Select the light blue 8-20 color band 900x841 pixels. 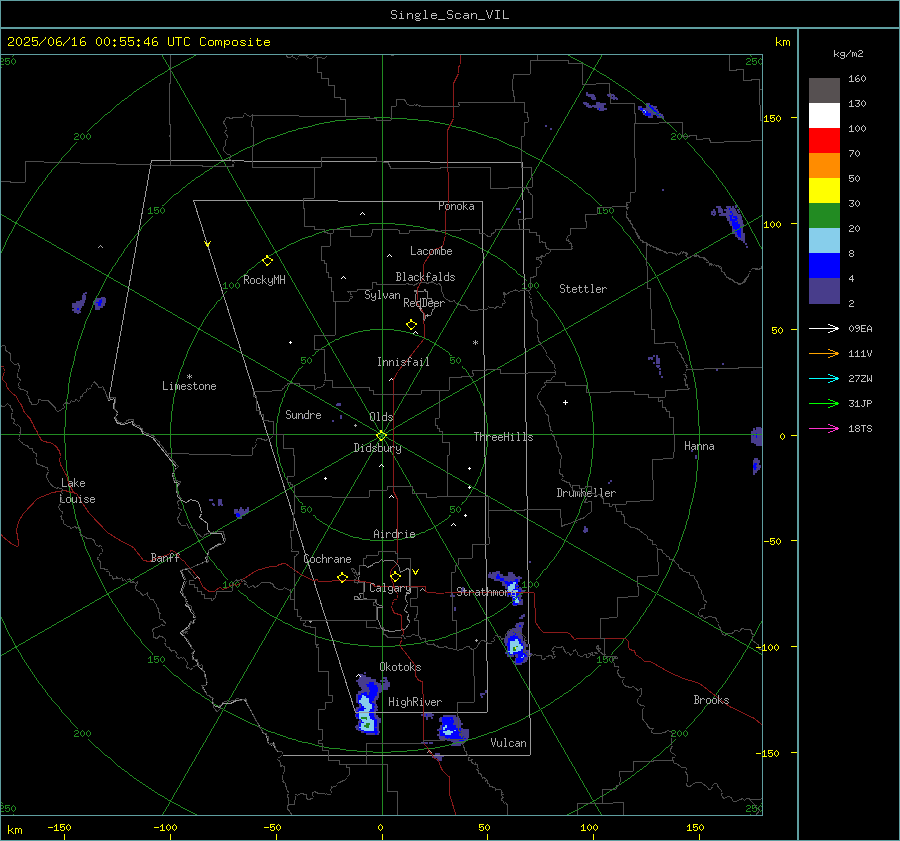click(x=824, y=241)
